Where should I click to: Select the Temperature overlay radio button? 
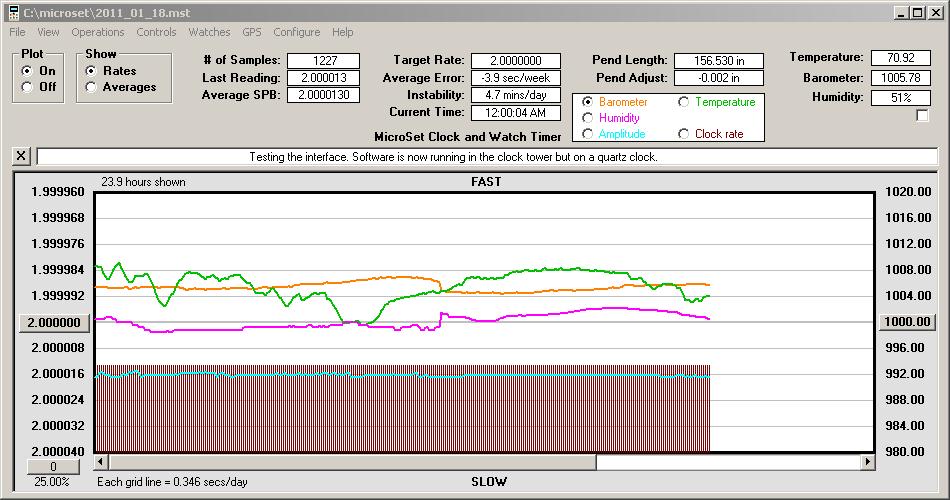[683, 102]
